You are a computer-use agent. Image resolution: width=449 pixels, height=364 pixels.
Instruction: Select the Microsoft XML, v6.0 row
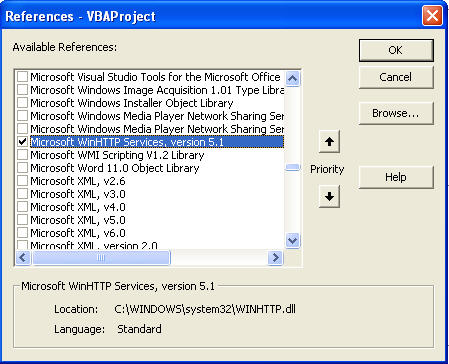[x=78, y=233]
